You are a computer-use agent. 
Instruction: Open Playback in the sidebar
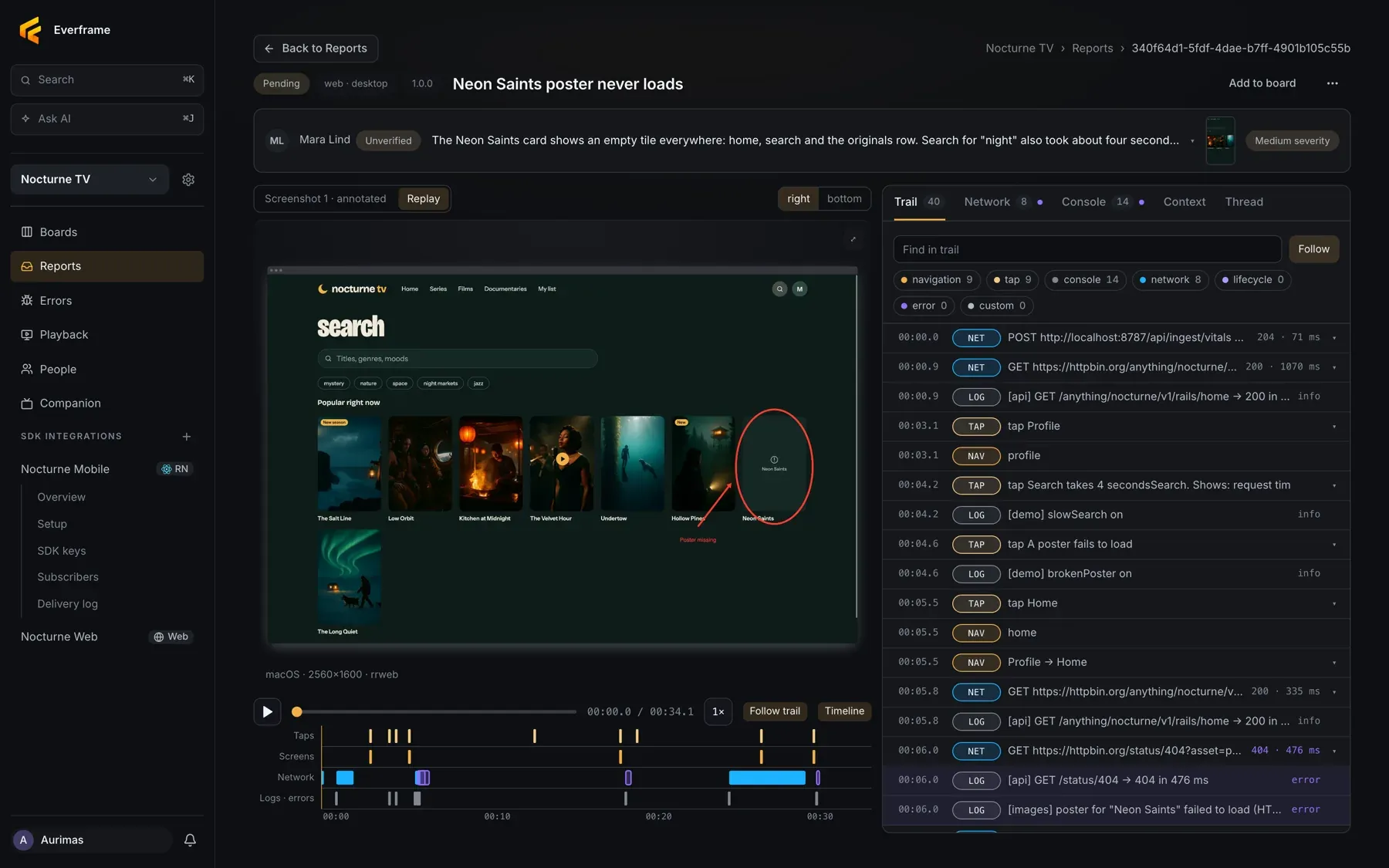107,335
